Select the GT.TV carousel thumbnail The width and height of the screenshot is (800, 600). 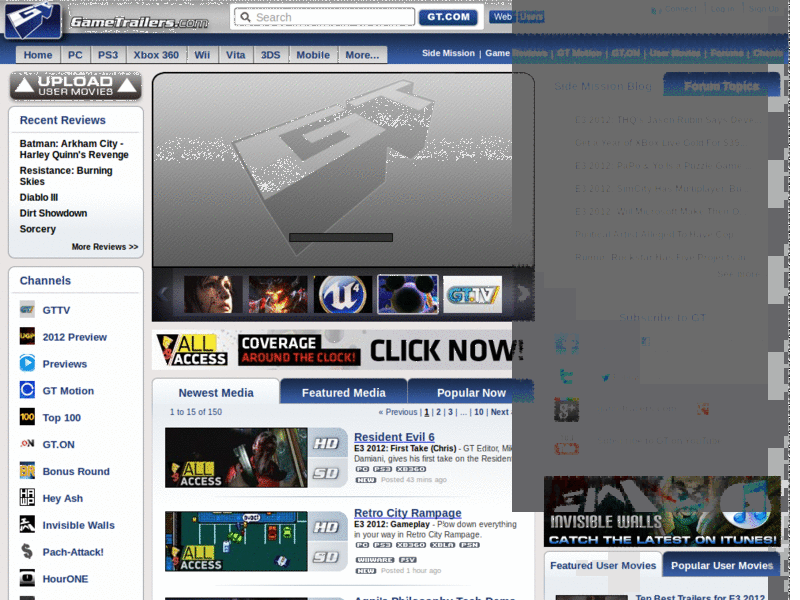tap(472, 294)
